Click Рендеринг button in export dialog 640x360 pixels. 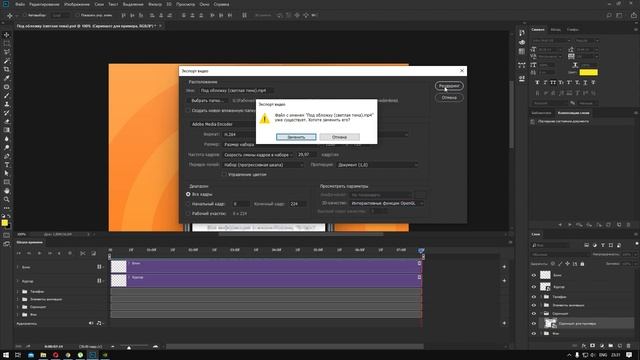tap(449, 86)
